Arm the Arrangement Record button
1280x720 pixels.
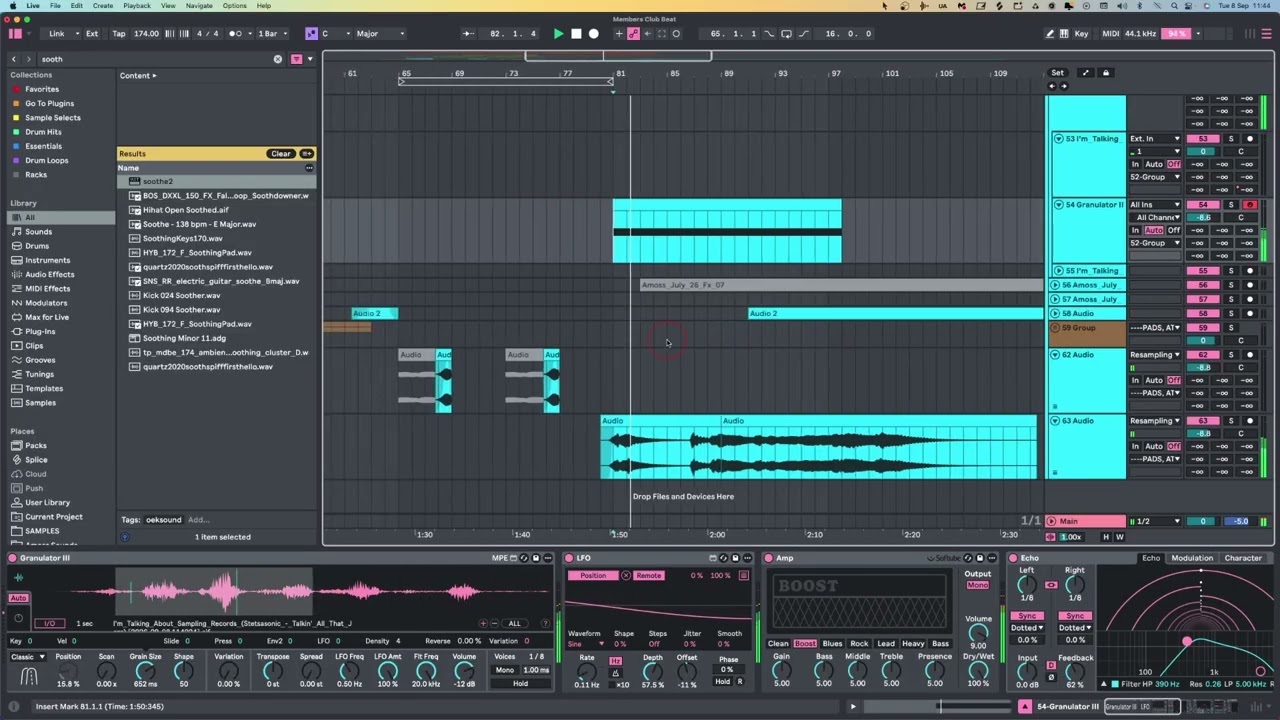point(594,34)
